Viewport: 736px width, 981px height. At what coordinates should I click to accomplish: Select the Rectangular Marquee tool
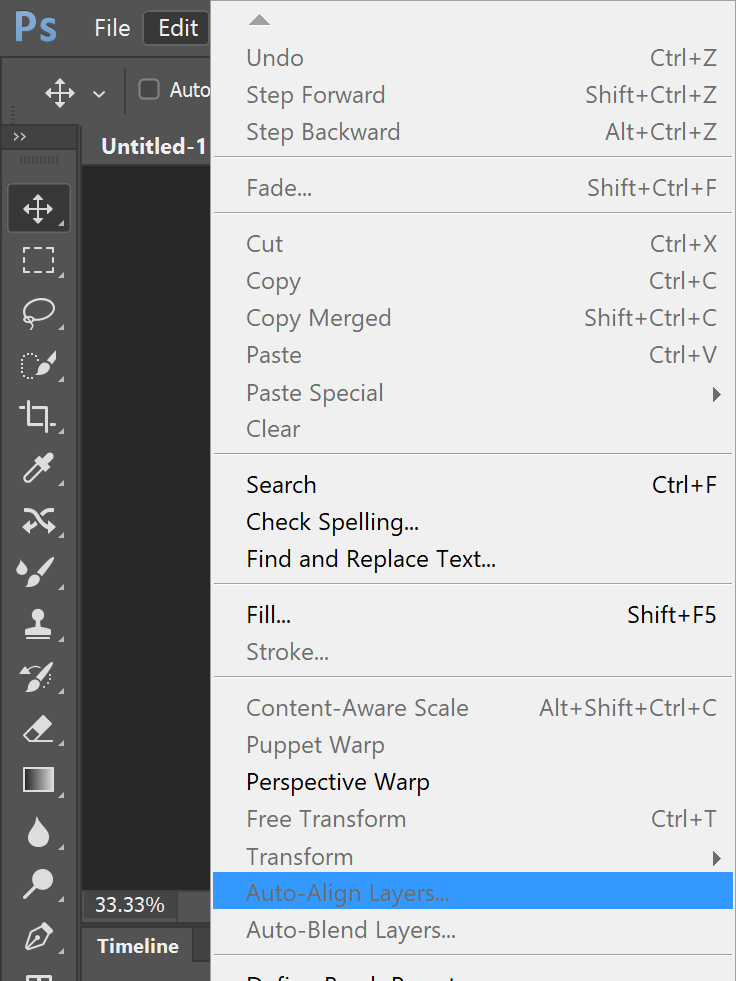(39, 260)
